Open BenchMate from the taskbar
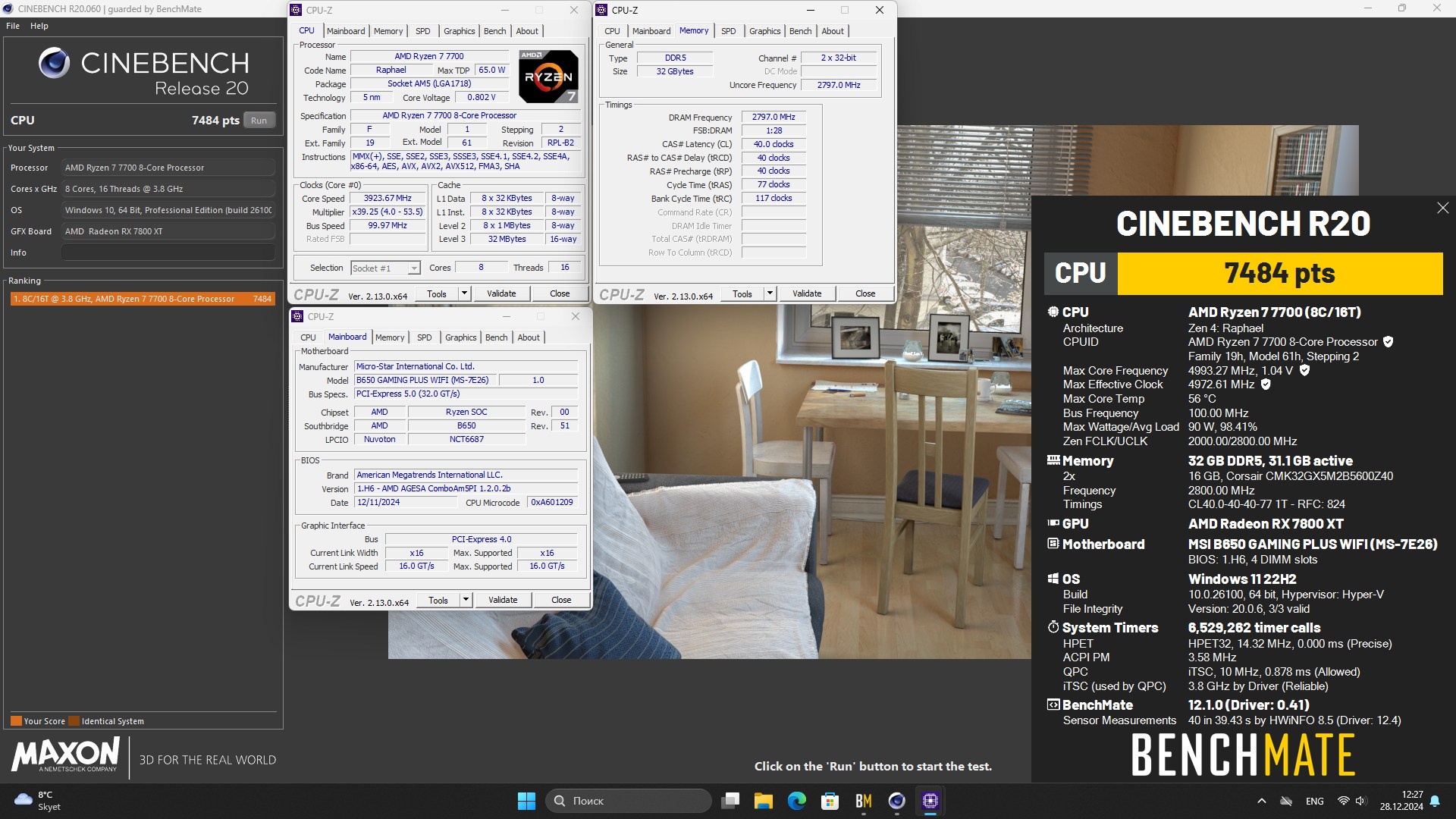Viewport: 1456px width, 819px height. tap(864, 801)
